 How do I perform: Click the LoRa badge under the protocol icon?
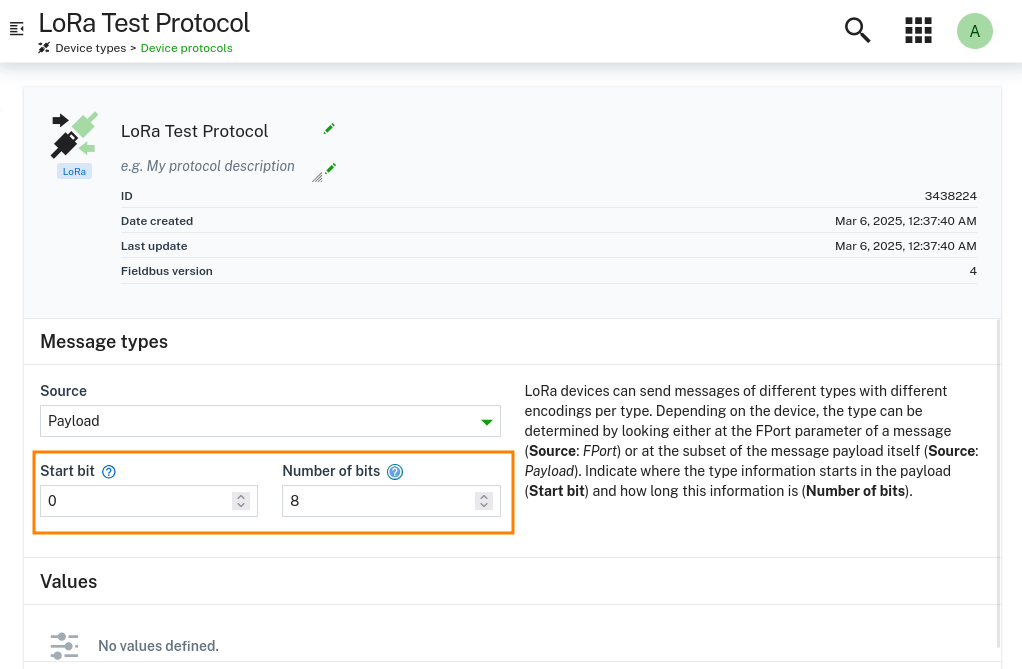74,171
